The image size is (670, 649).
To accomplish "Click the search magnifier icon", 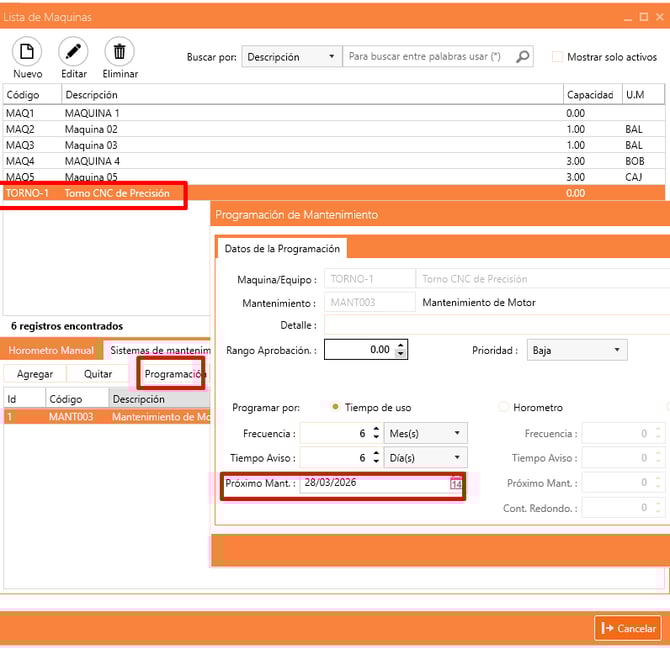I will (523, 57).
